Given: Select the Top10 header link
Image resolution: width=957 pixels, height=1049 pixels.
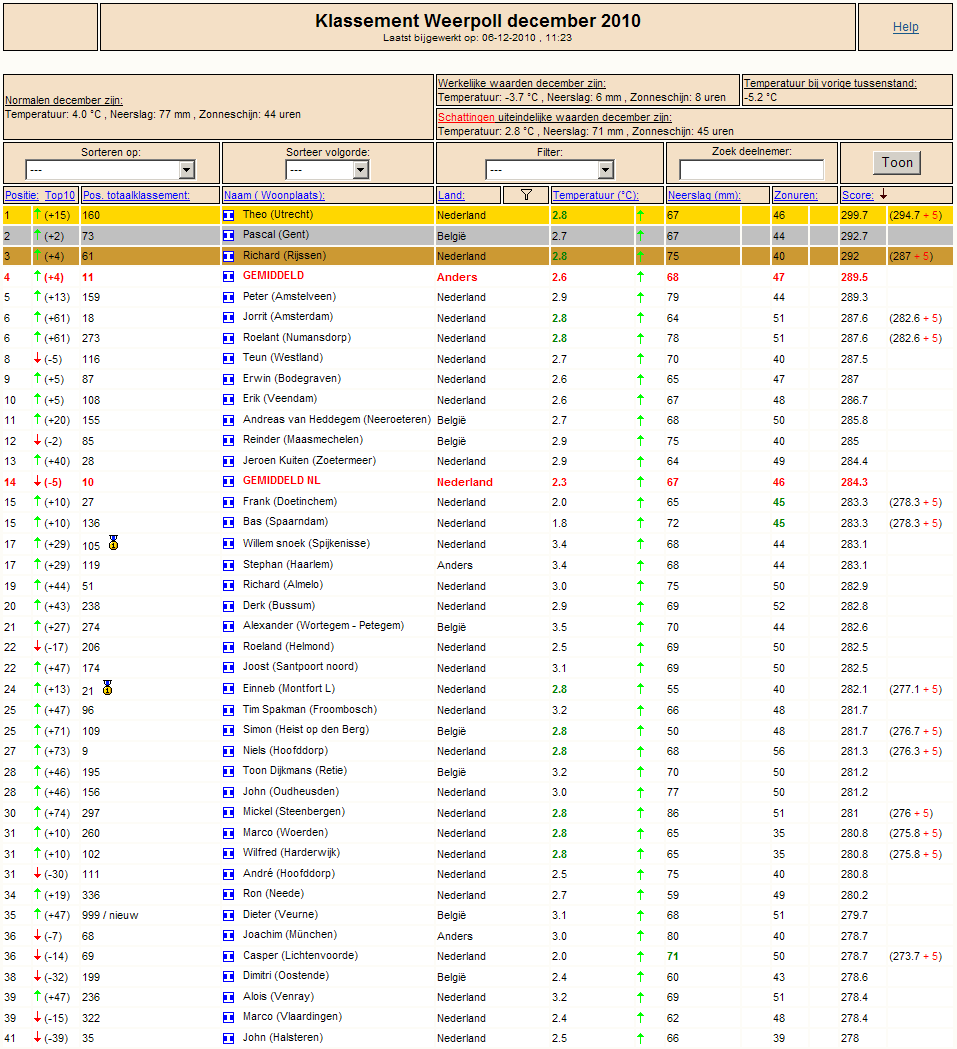Looking at the screenshot, I should [x=60, y=195].
